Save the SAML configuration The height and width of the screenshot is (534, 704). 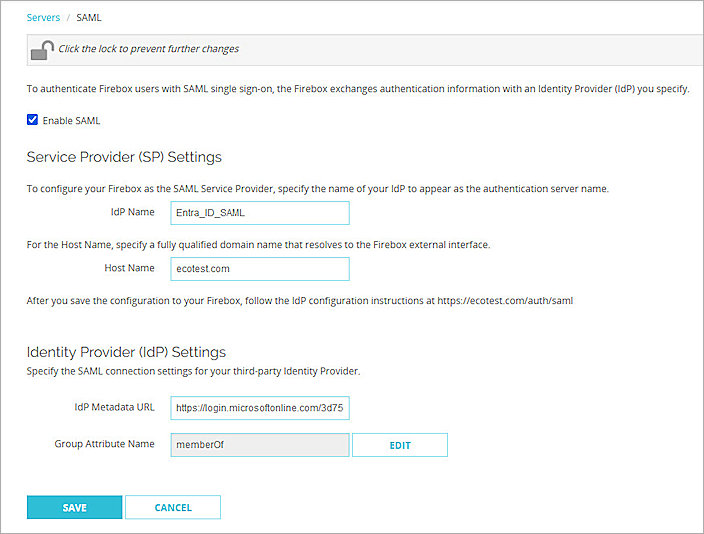pyautogui.click(x=74, y=507)
